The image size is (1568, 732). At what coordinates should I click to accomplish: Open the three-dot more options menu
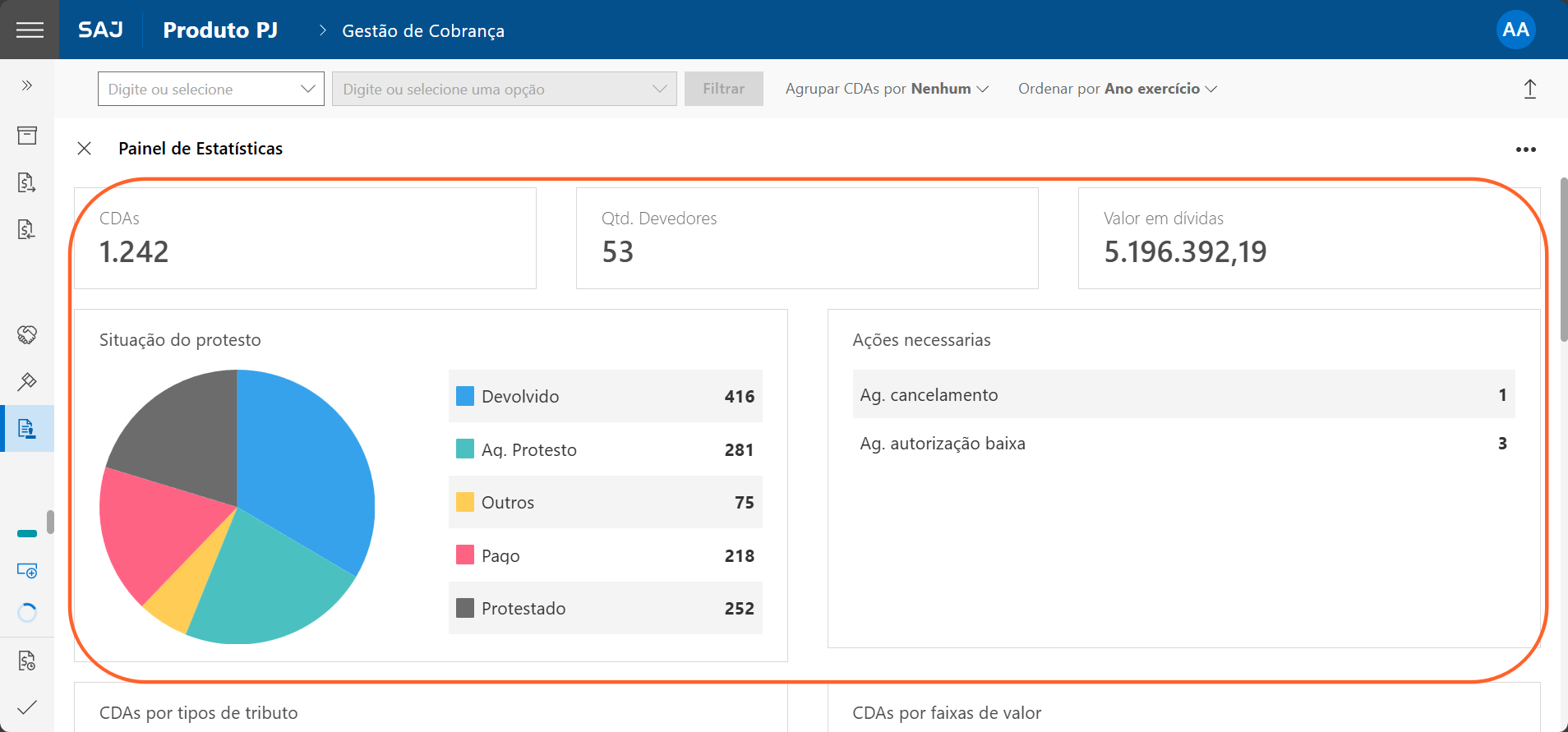pyautogui.click(x=1525, y=150)
